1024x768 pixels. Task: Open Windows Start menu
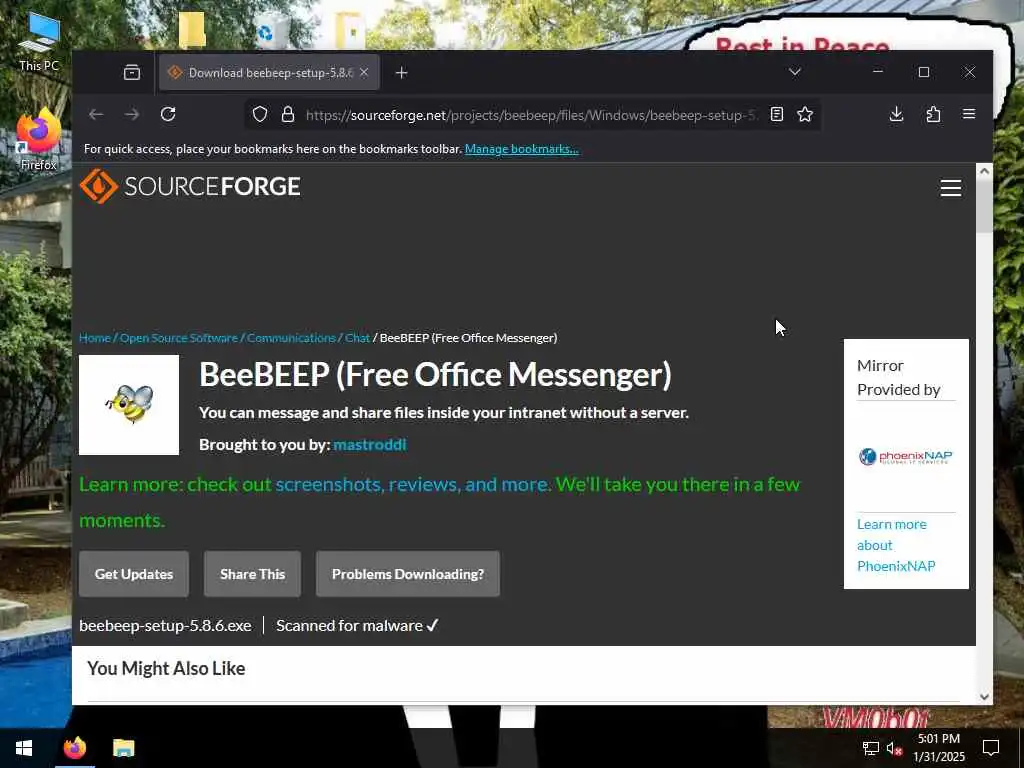(x=24, y=748)
